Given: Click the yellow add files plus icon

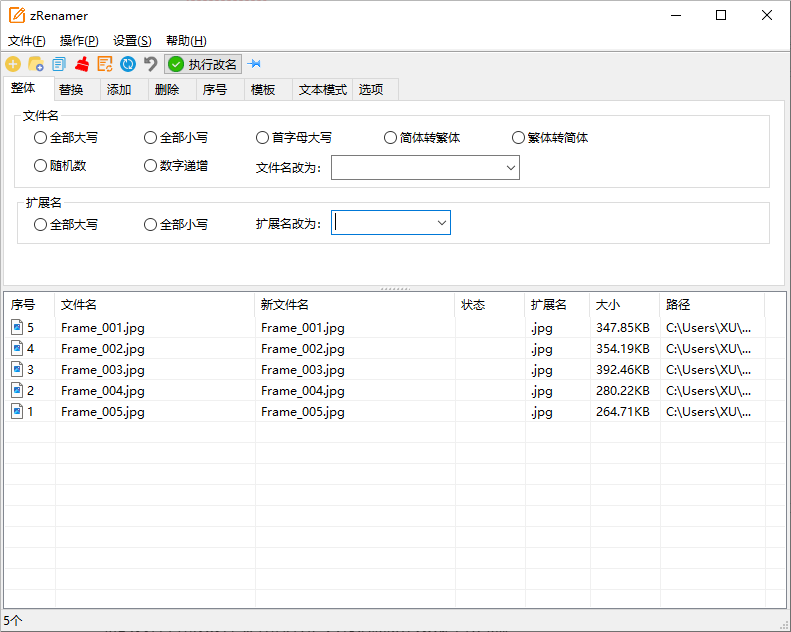Looking at the screenshot, I should pyautogui.click(x=13, y=64).
